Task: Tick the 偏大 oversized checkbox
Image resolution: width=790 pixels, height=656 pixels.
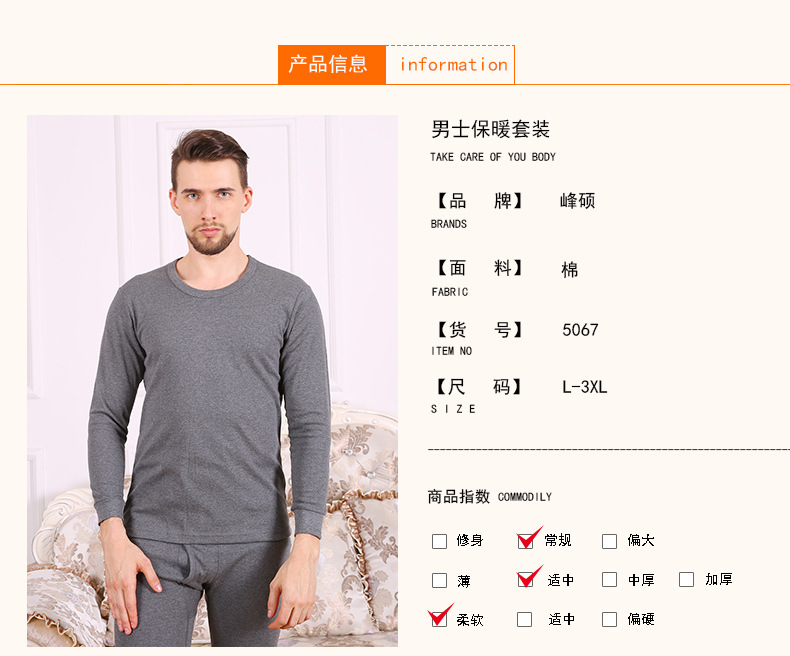Action: pos(610,541)
